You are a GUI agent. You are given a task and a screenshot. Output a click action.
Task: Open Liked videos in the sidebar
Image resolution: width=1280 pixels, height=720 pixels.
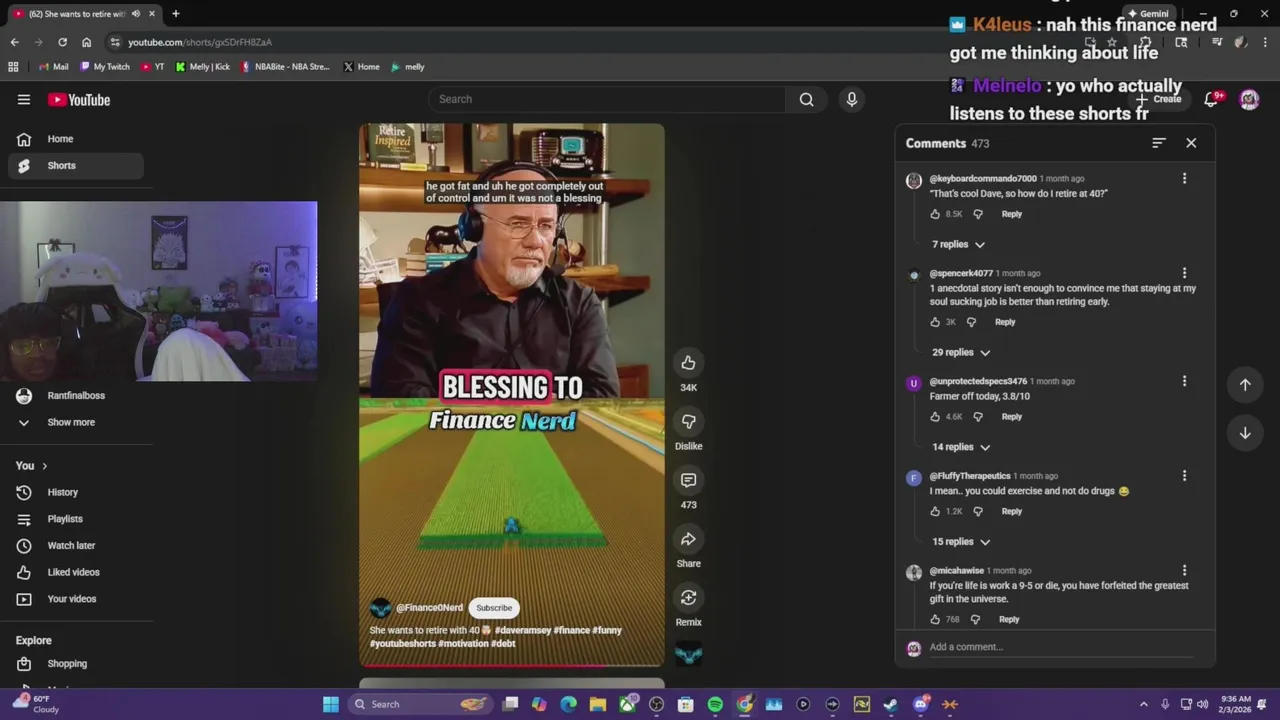point(76,572)
